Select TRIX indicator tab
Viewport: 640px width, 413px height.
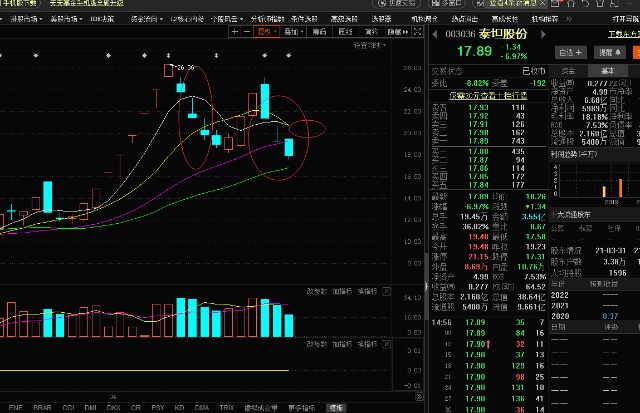(x=227, y=408)
